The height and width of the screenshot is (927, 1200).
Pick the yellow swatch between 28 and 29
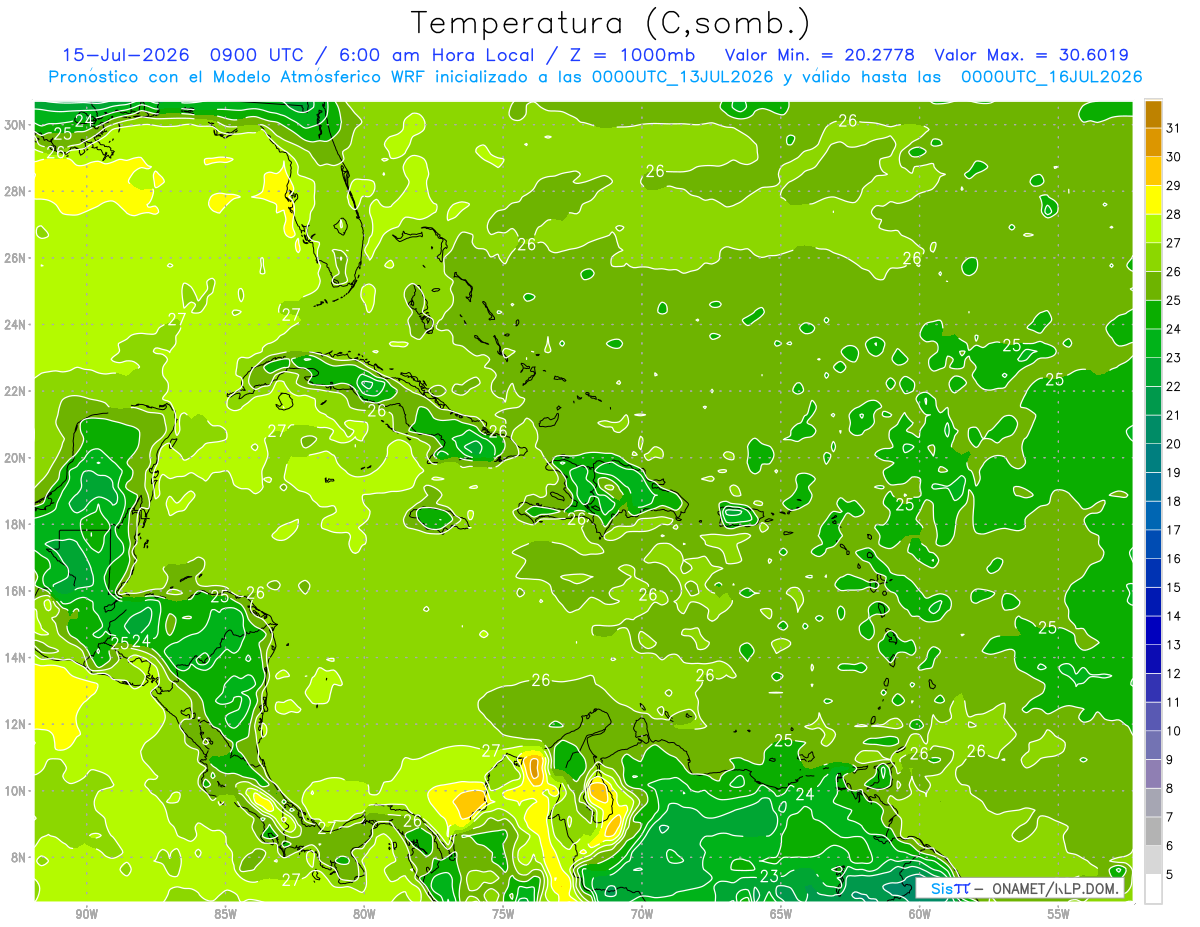(1153, 200)
